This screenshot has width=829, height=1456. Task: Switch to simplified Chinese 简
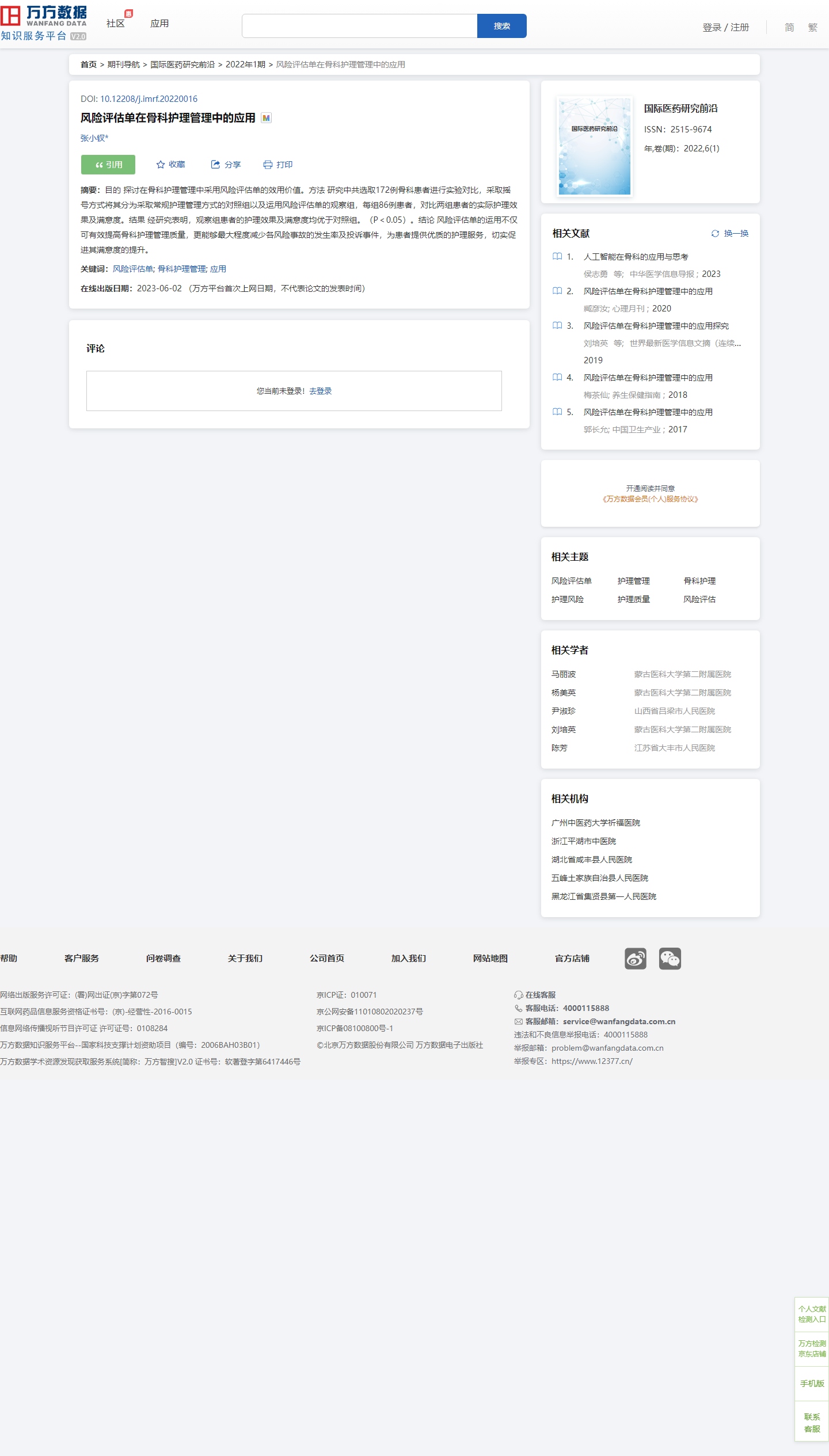tap(789, 28)
